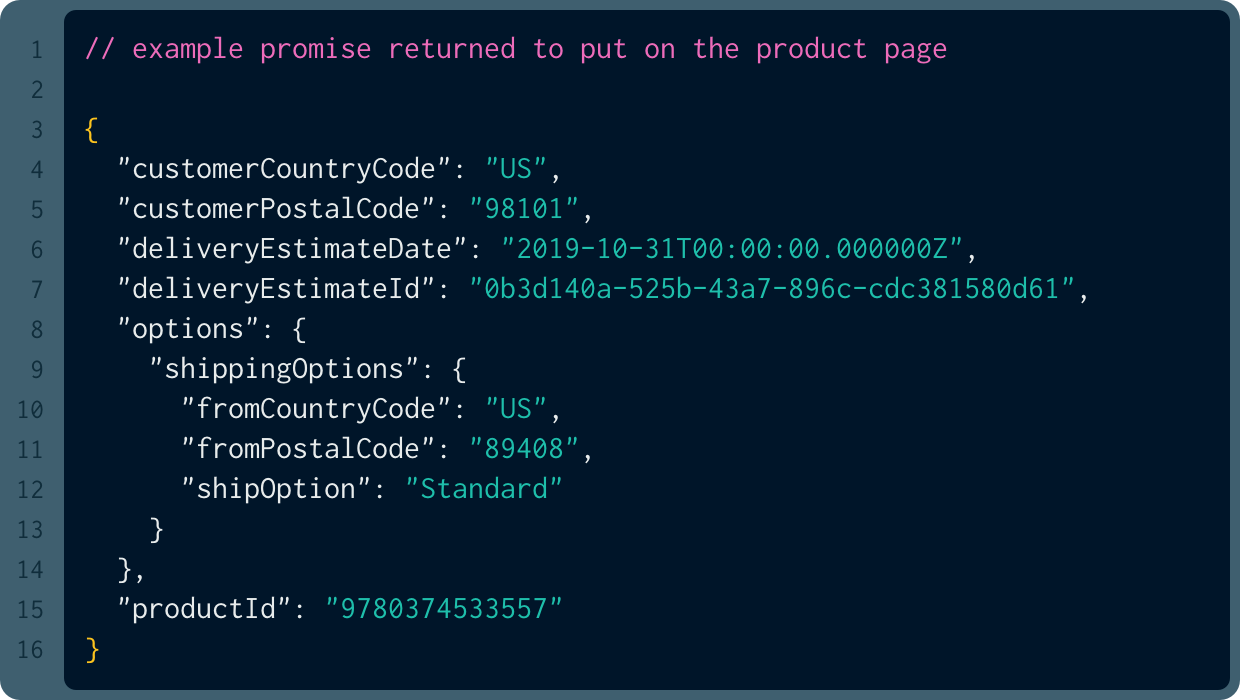Click the "89408" value
This screenshot has height=700, width=1240.
524,449
